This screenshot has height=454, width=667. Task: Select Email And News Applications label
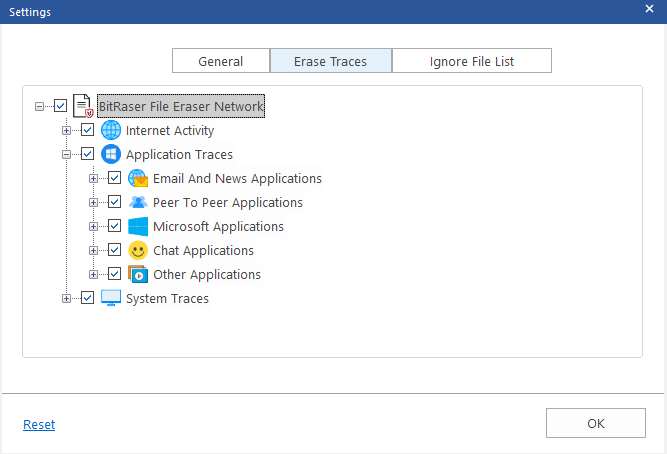click(237, 178)
